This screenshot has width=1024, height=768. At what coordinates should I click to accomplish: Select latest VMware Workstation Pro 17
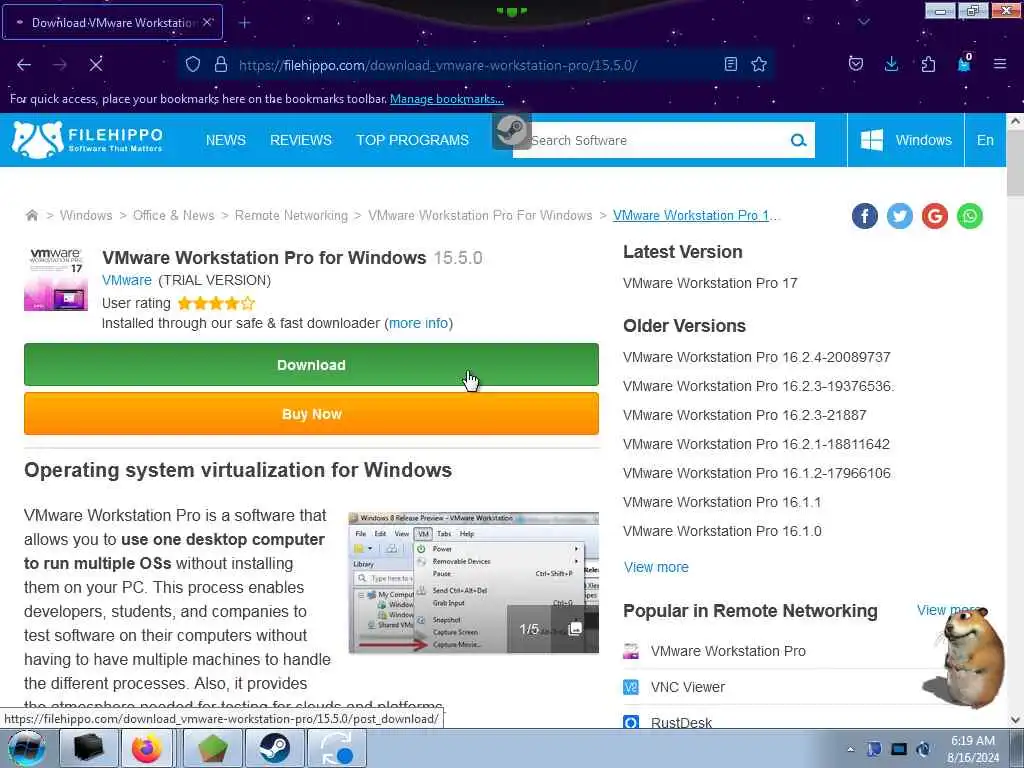tap(710, 283)
